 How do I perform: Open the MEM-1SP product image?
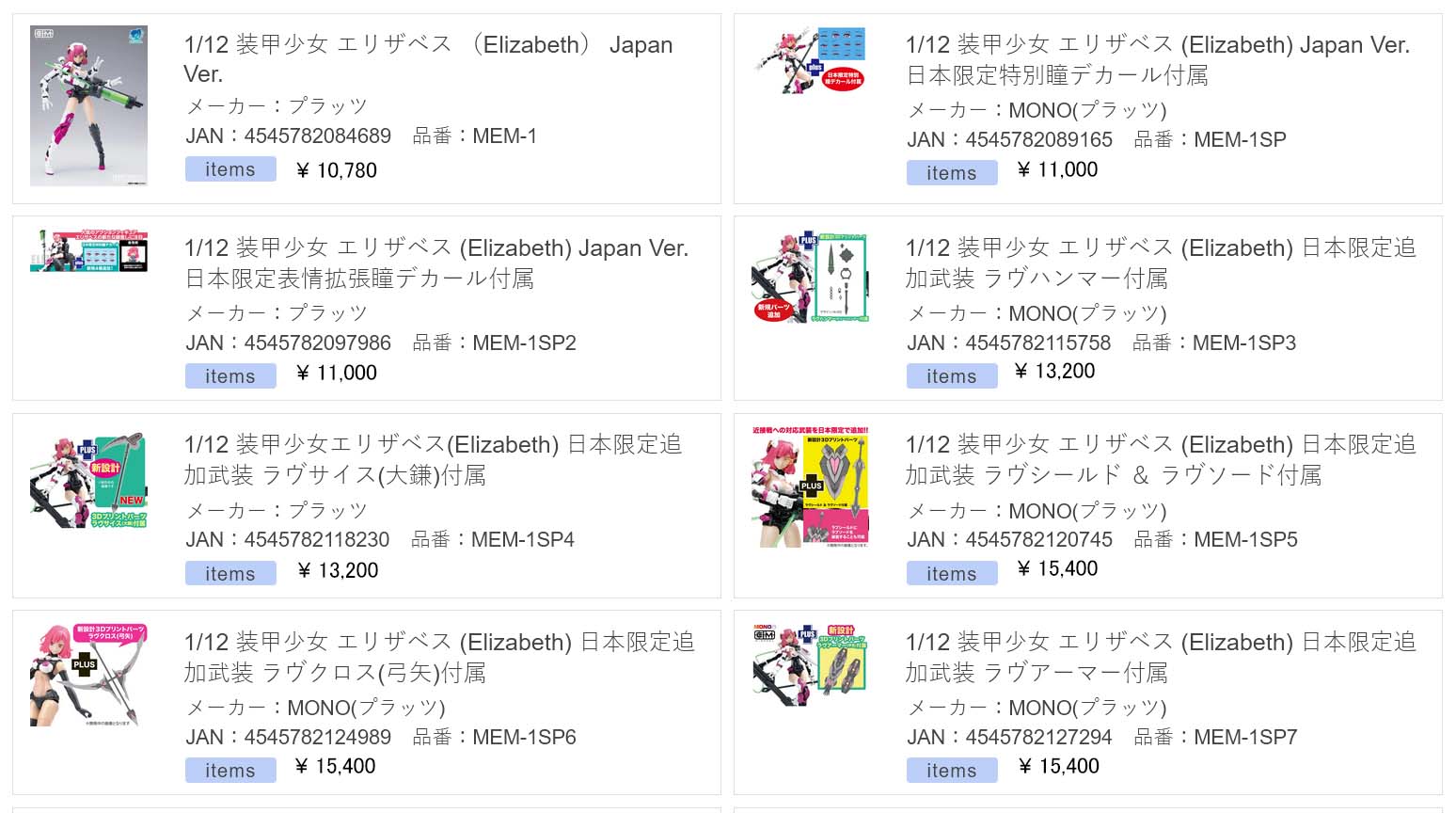point(810,60)
